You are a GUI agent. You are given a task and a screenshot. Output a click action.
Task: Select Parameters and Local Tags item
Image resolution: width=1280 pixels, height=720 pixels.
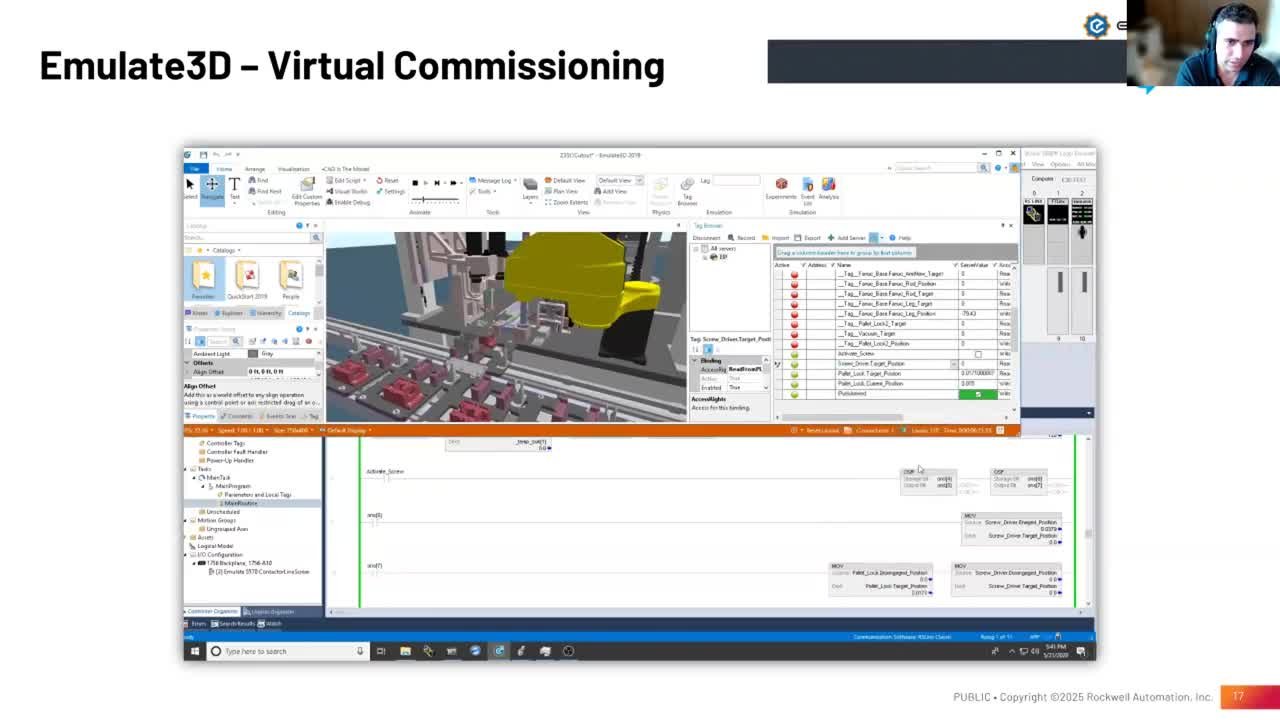[256, 495]
